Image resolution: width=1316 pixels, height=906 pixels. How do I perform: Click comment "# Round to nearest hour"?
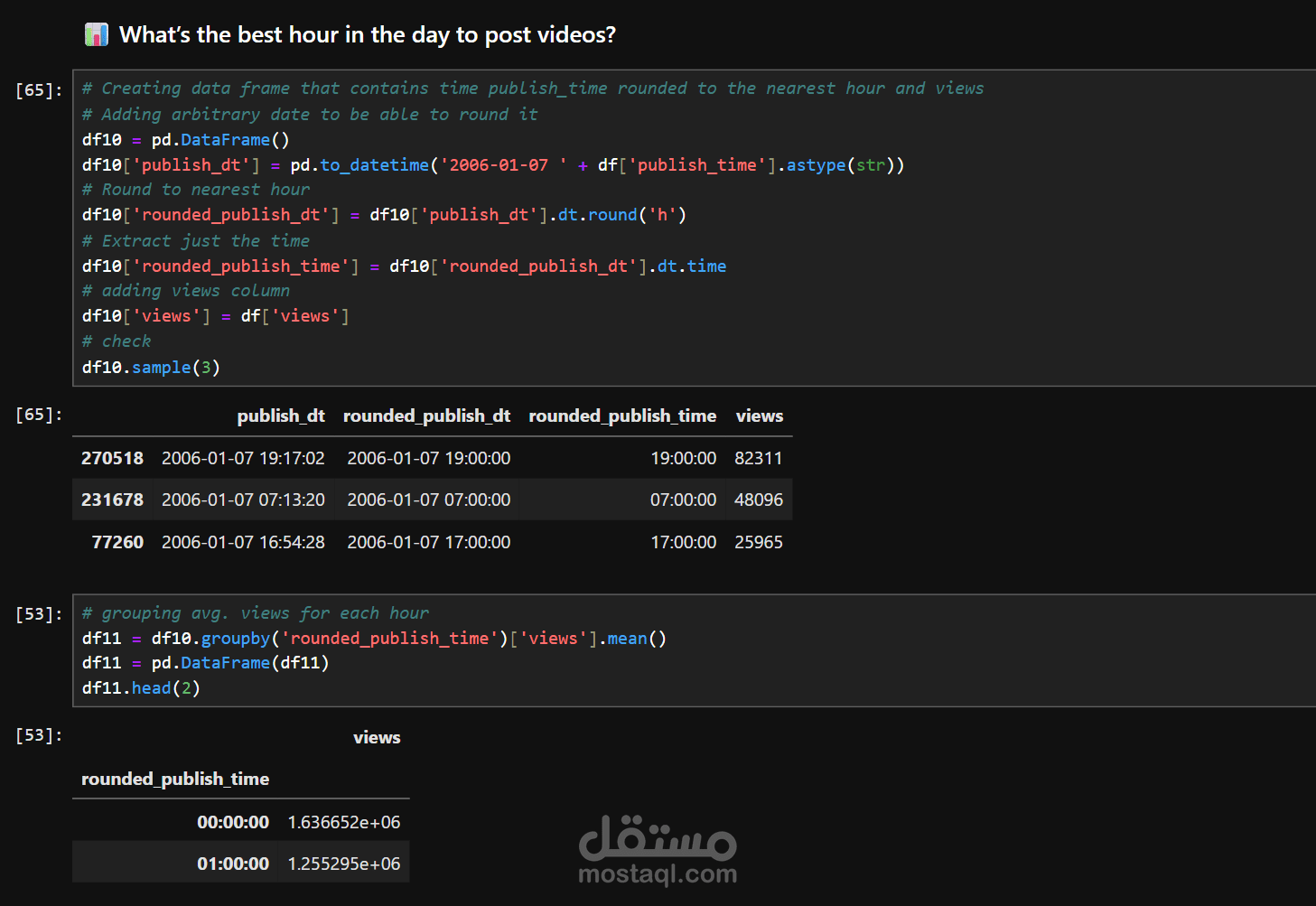(x=196, y=190)
